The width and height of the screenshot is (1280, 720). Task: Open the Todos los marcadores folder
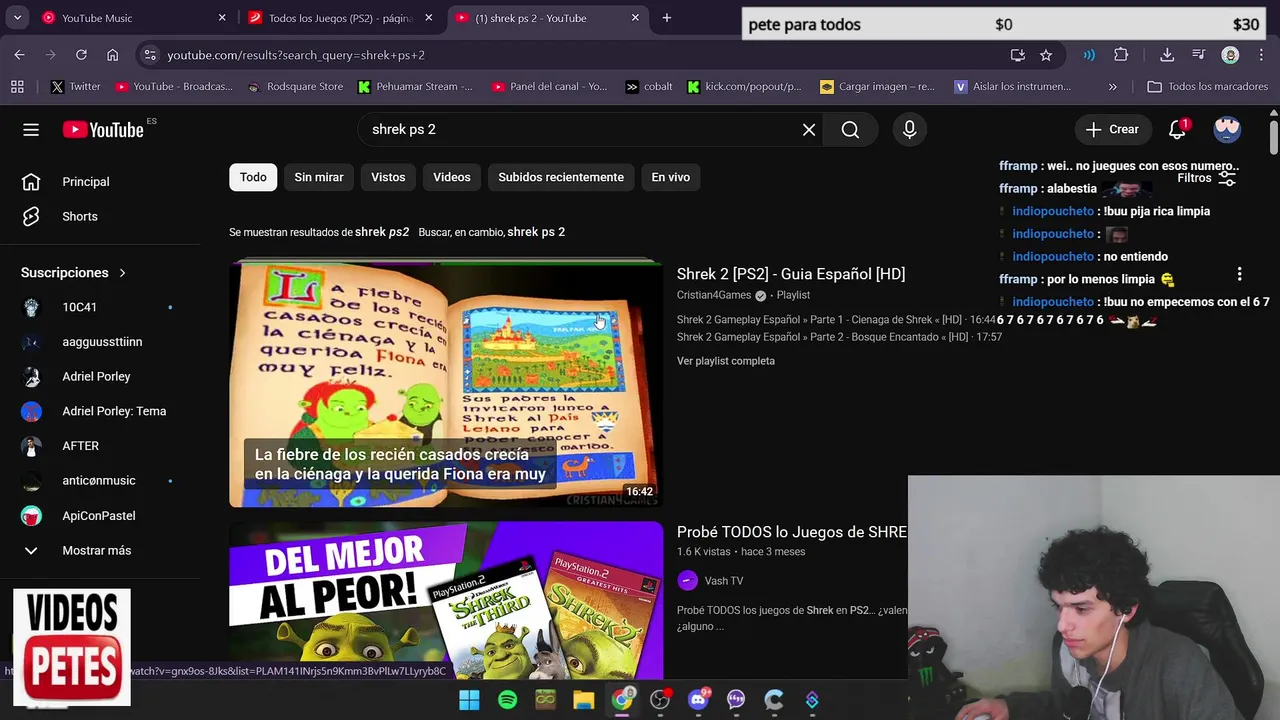click(1208, 87)
